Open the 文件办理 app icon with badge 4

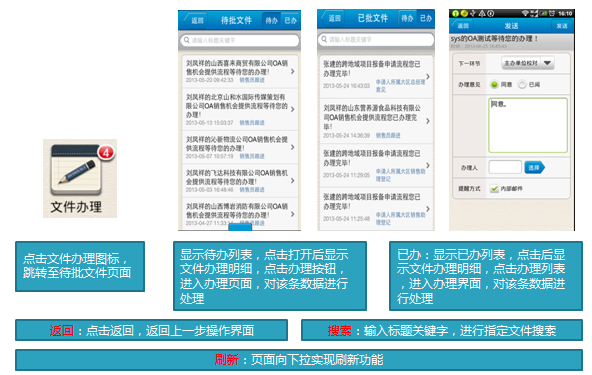80,178
